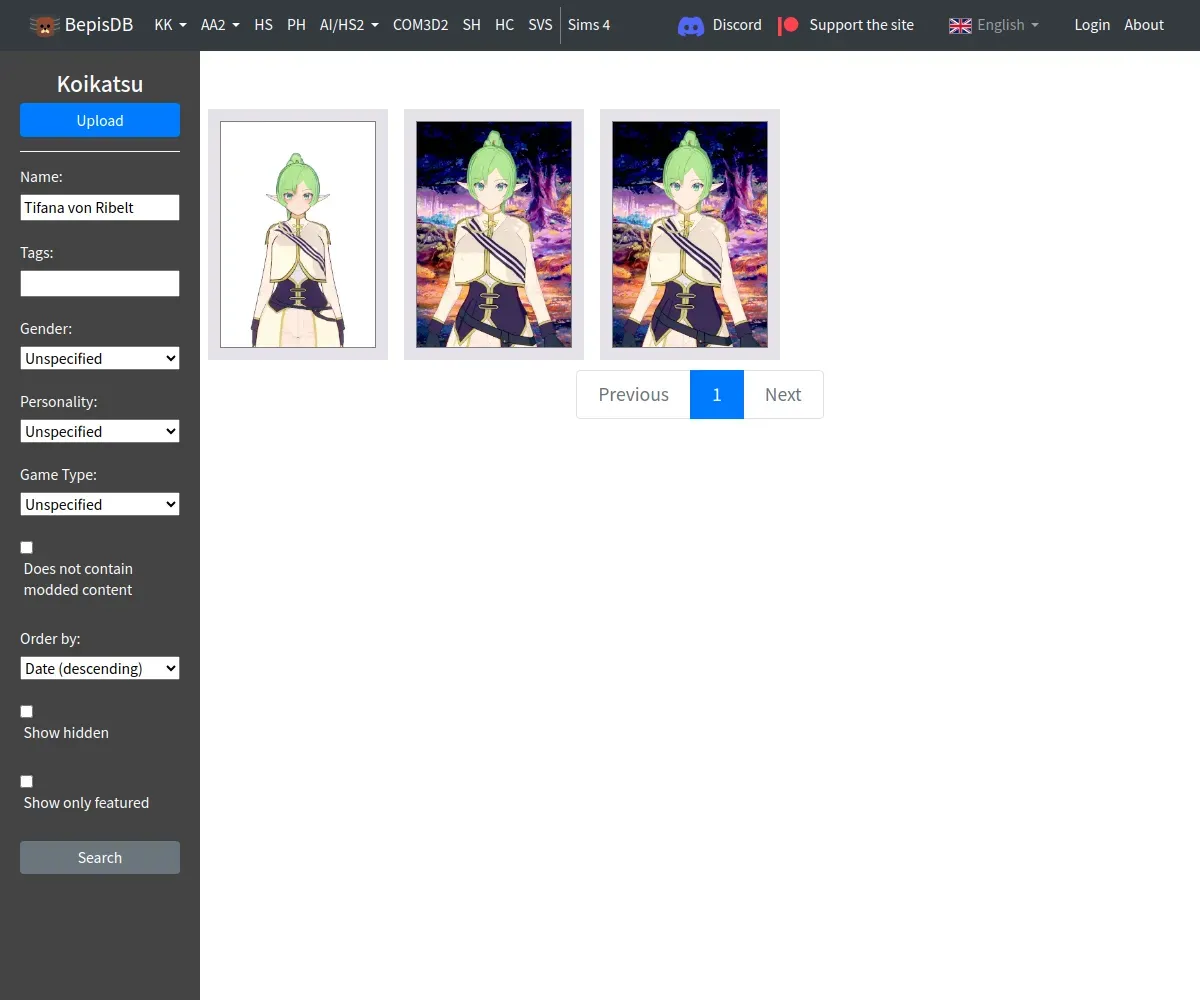
Task: Click the Koikatsu sidebar heading
Action: pos(100,84)
